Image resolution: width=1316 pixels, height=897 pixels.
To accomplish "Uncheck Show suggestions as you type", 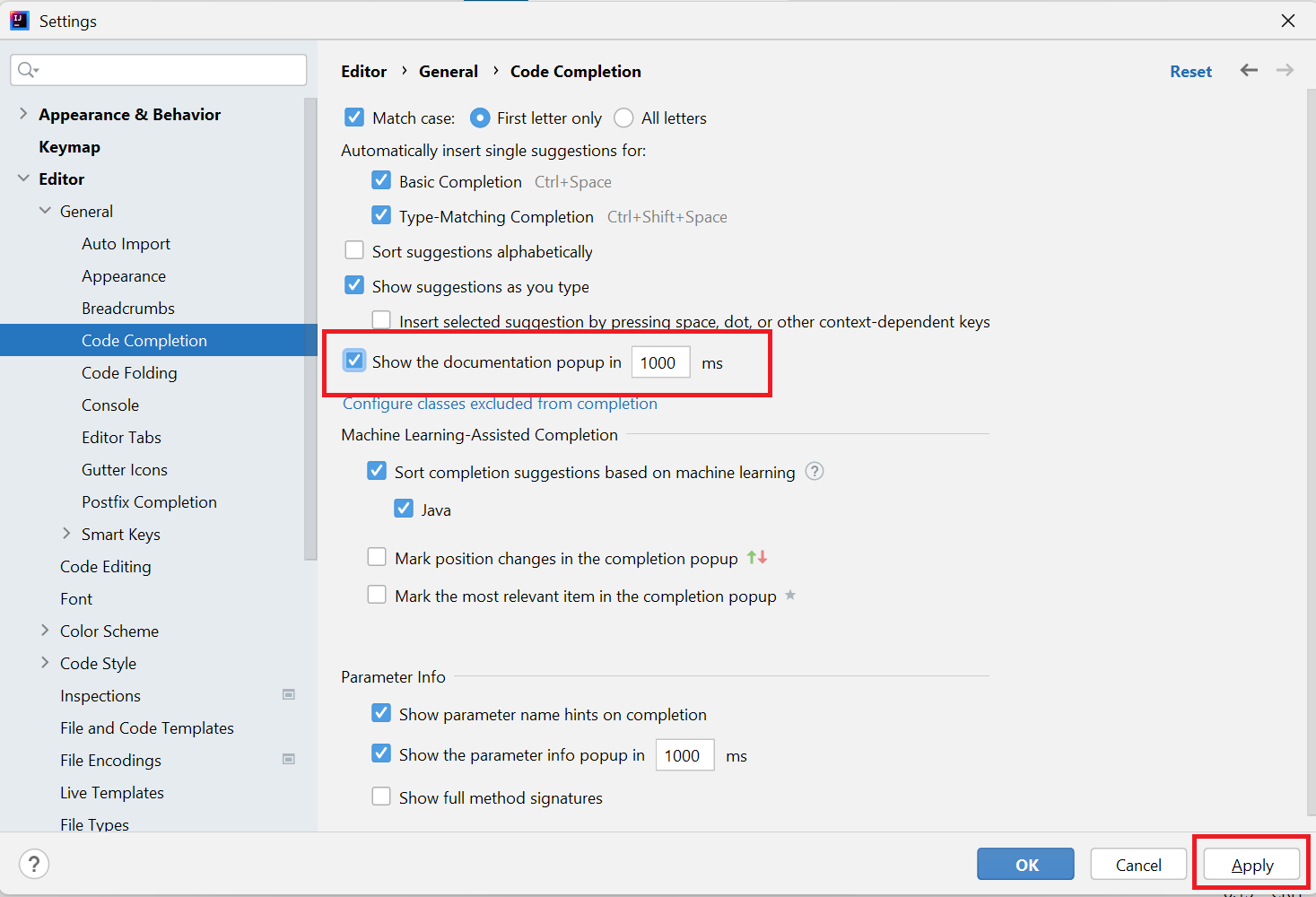I will click(x=354, y=284).
